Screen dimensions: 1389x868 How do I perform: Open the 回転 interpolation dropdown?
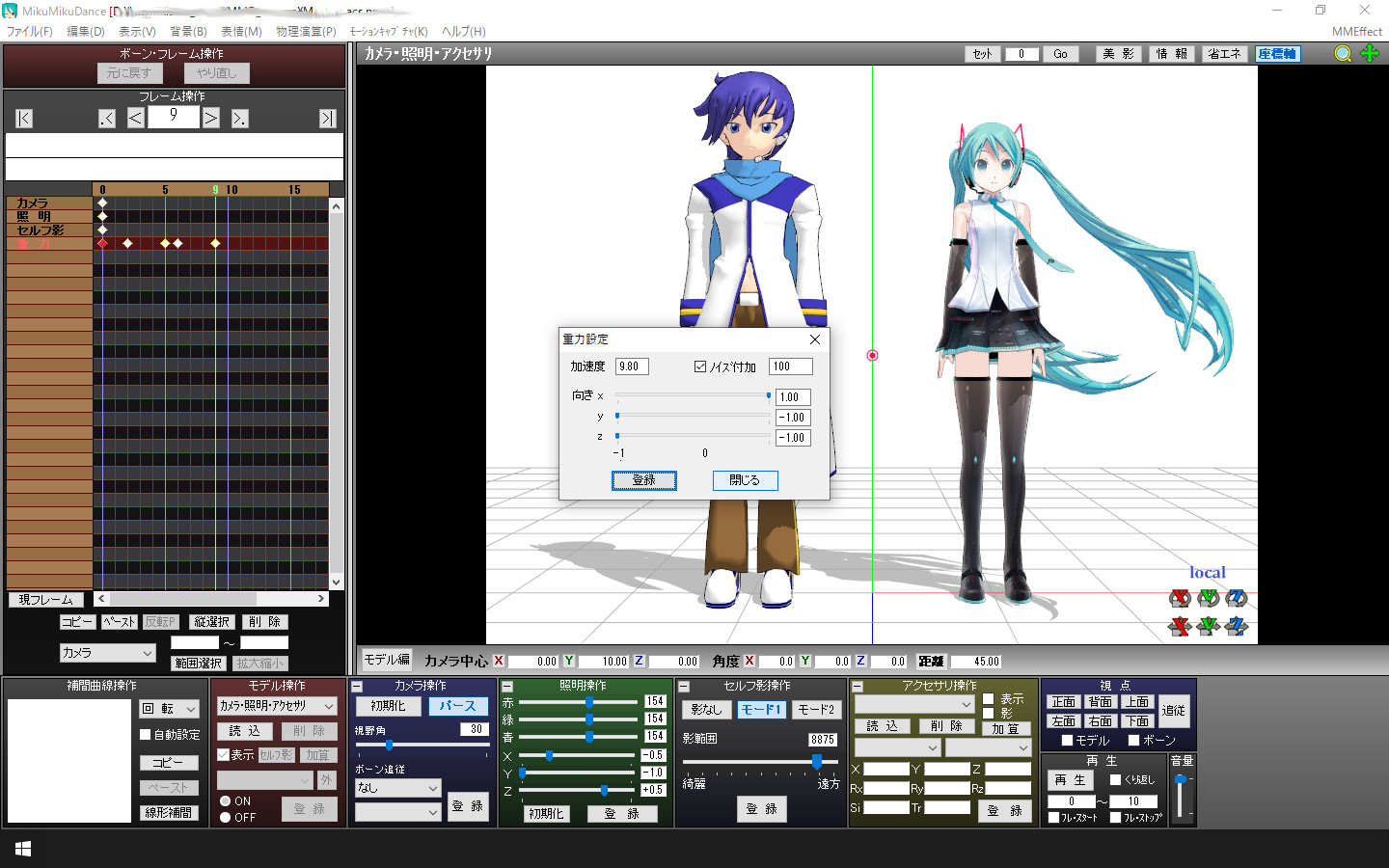[169, 709]
